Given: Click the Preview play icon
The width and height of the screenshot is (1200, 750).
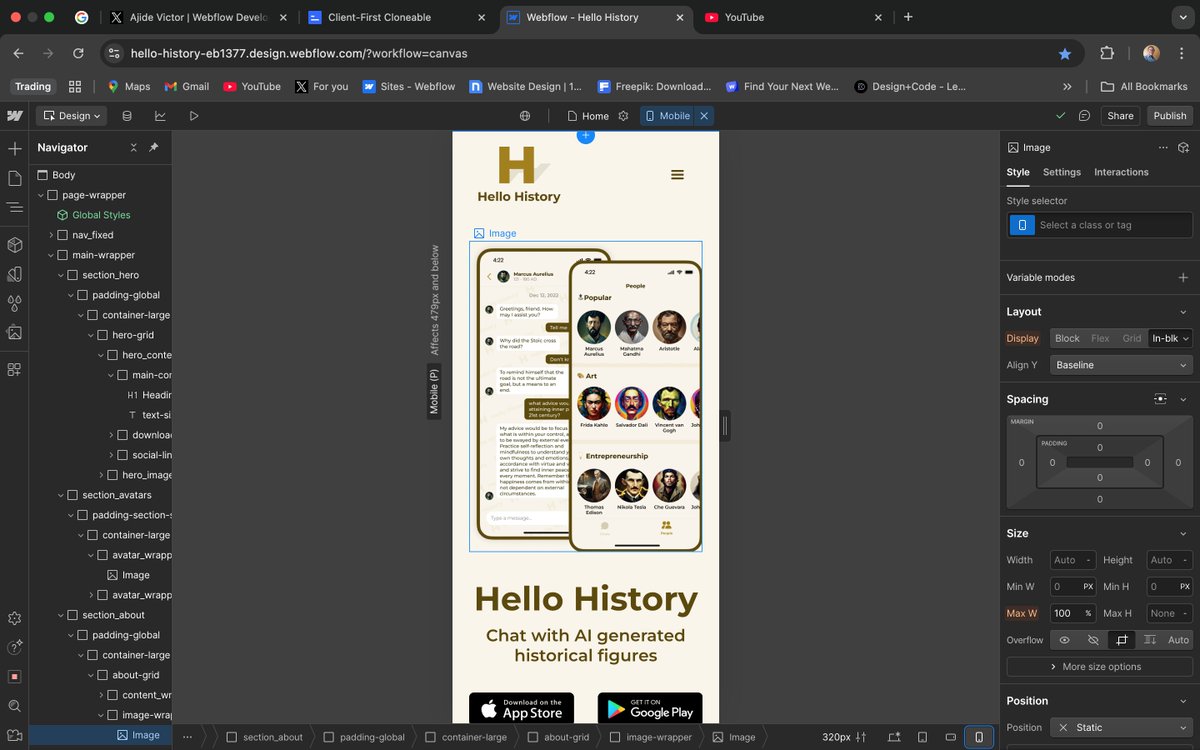Looking at the screenshot, I should [x=194, y=116].
